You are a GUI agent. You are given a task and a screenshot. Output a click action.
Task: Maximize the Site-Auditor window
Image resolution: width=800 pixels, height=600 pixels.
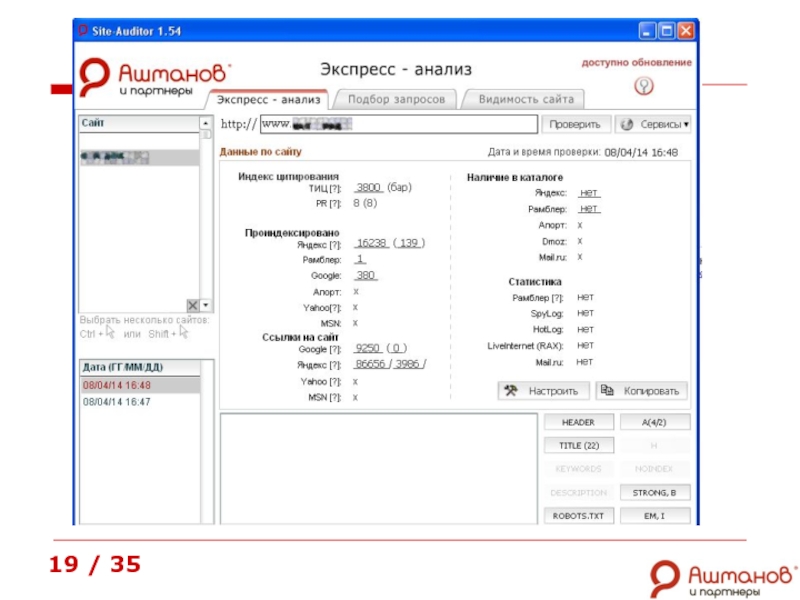click(x=666, y=31)
